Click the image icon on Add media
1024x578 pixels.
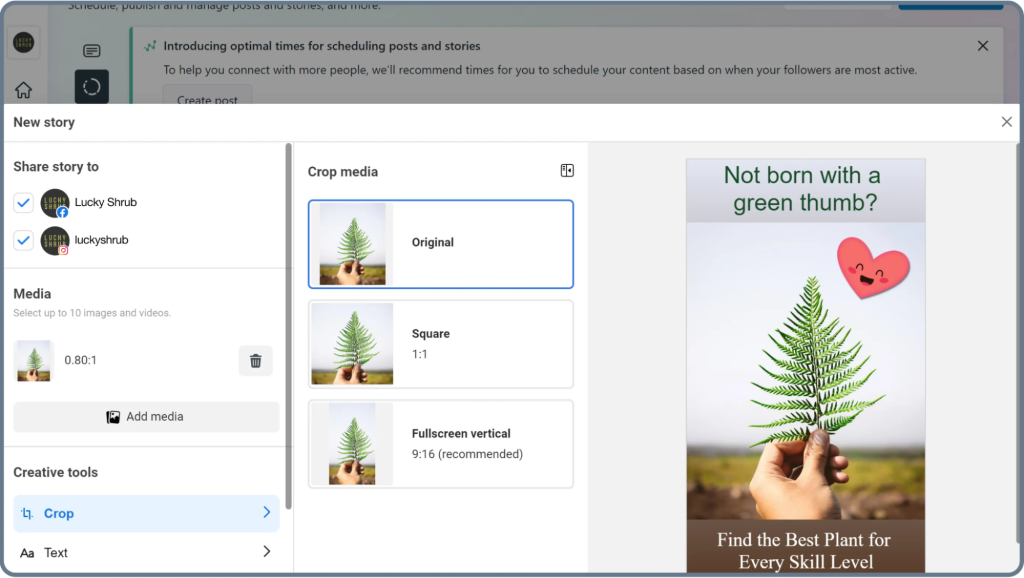coord(113,417)
